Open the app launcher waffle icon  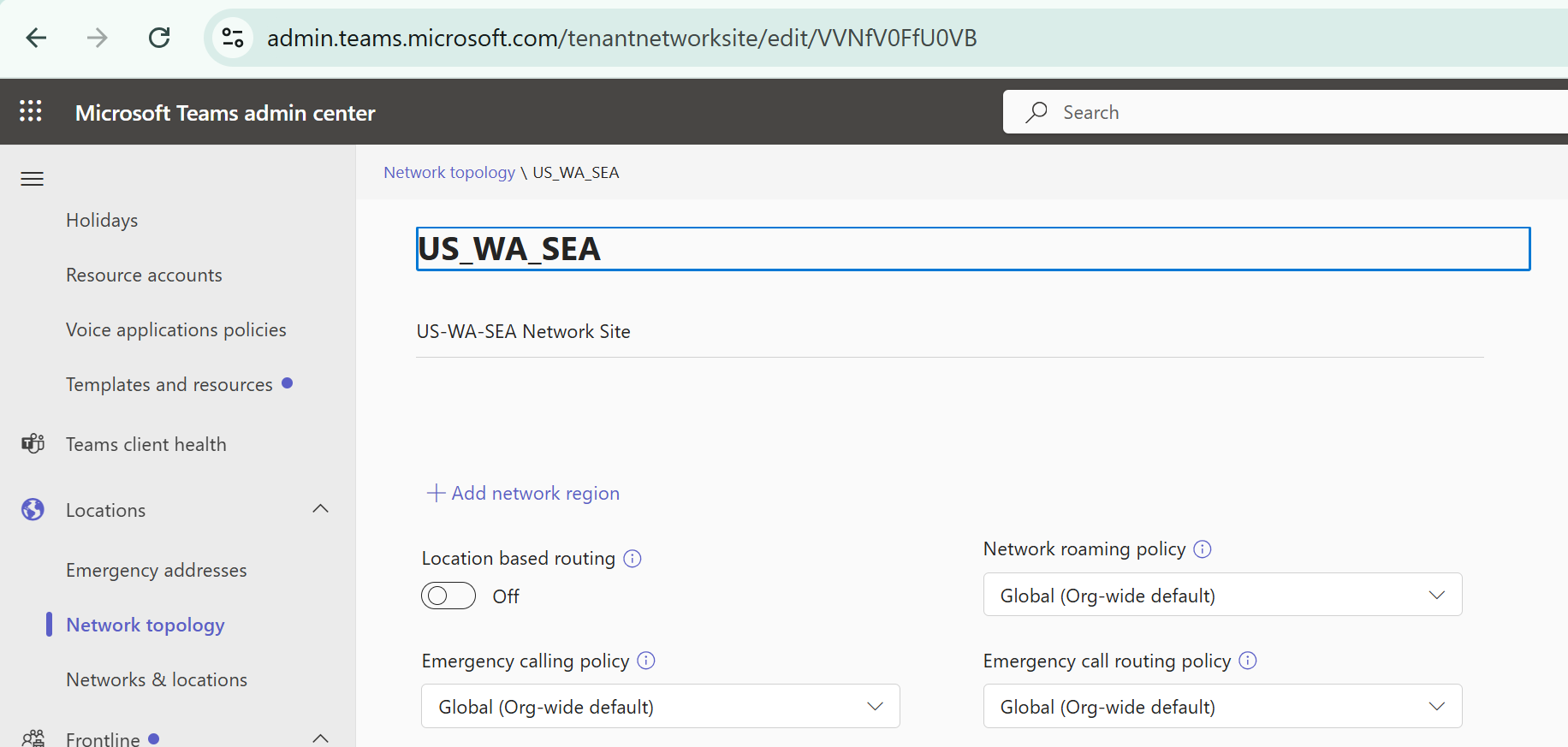(31, 111)
